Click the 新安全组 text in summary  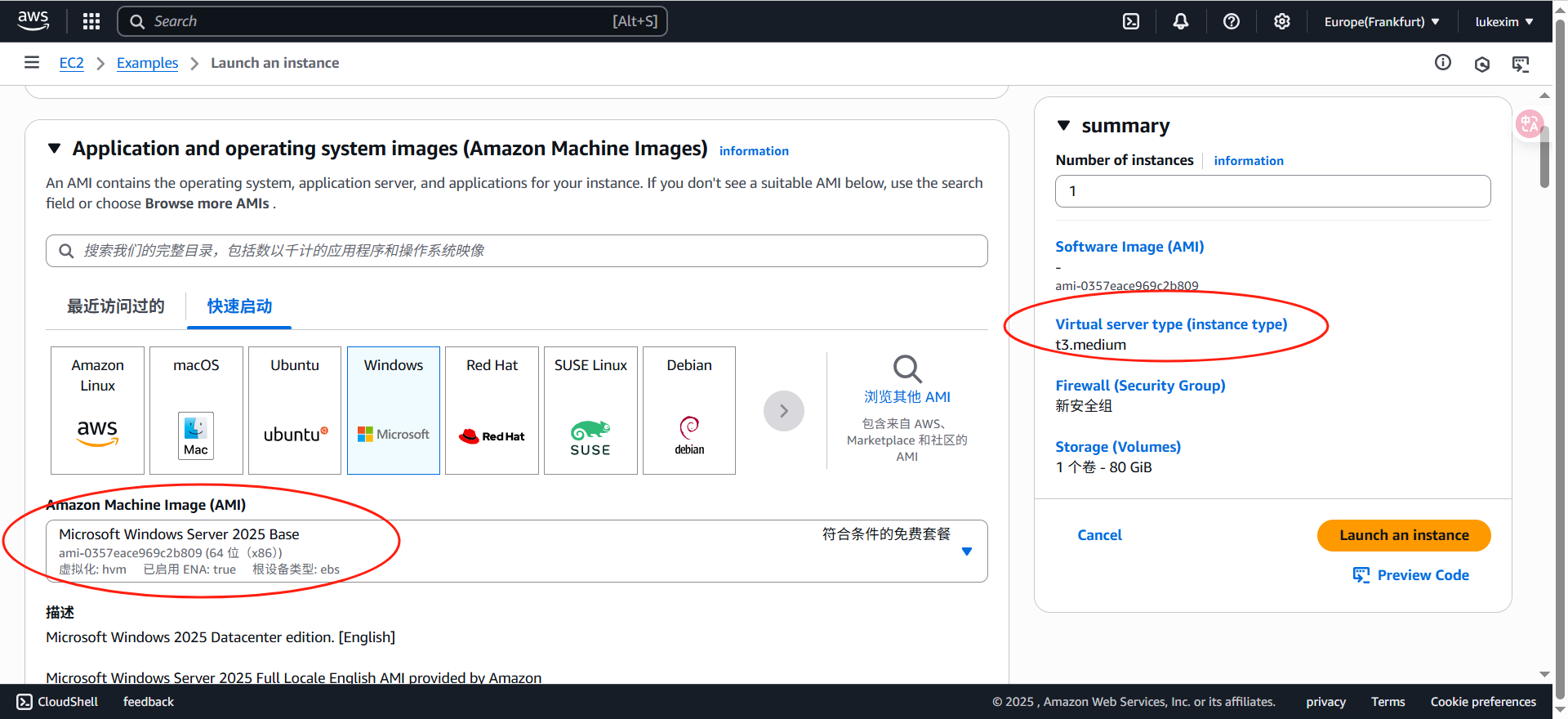pyautogui.click(x=1084, y=406)
